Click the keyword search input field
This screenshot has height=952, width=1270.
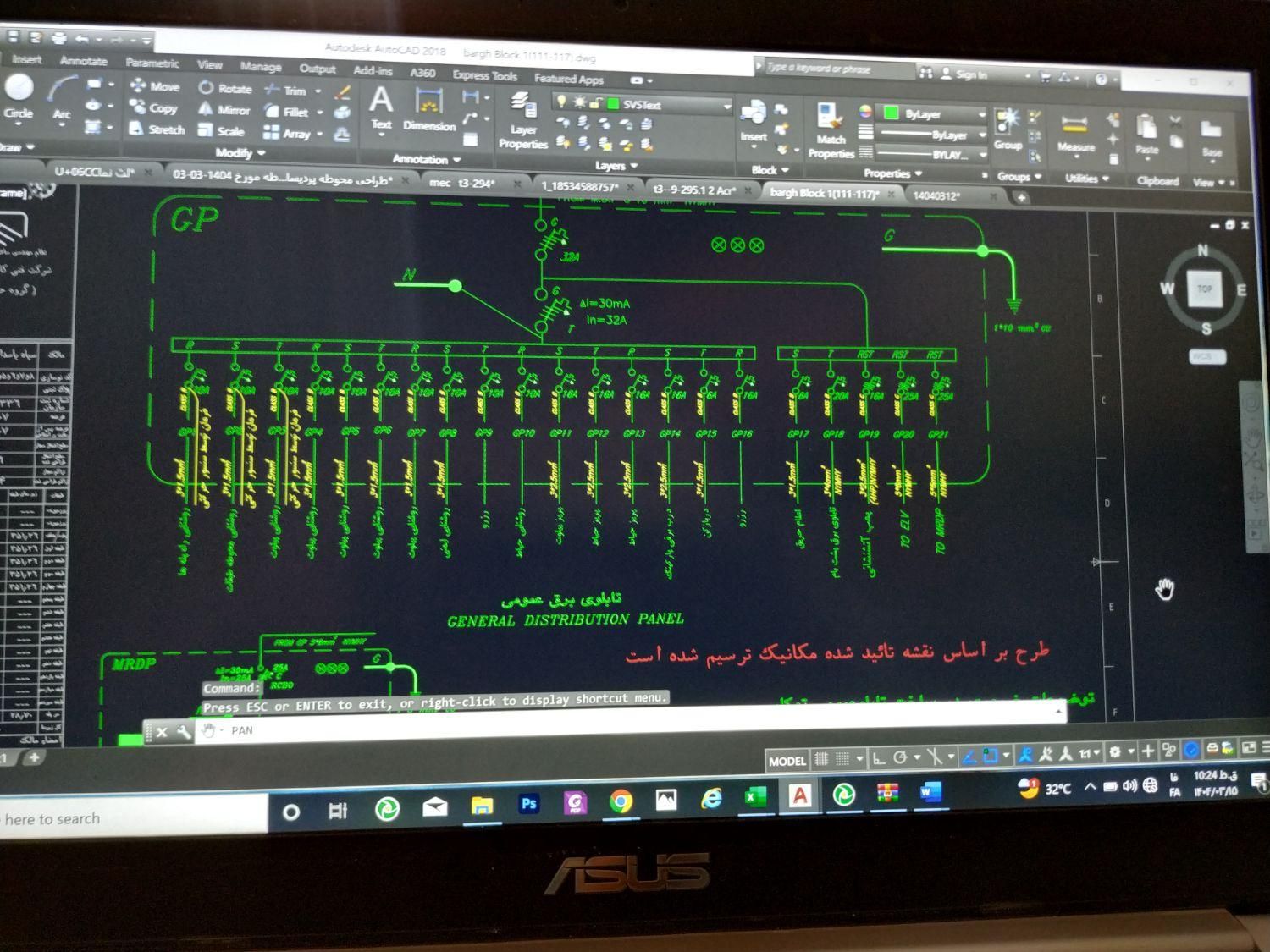click(x=838, y=69)
